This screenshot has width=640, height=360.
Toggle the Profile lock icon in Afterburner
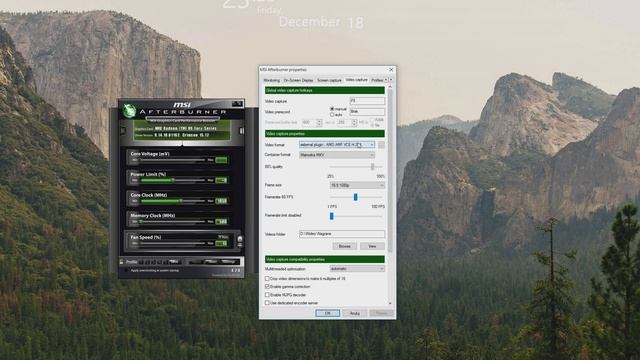(x=121, y=262)
